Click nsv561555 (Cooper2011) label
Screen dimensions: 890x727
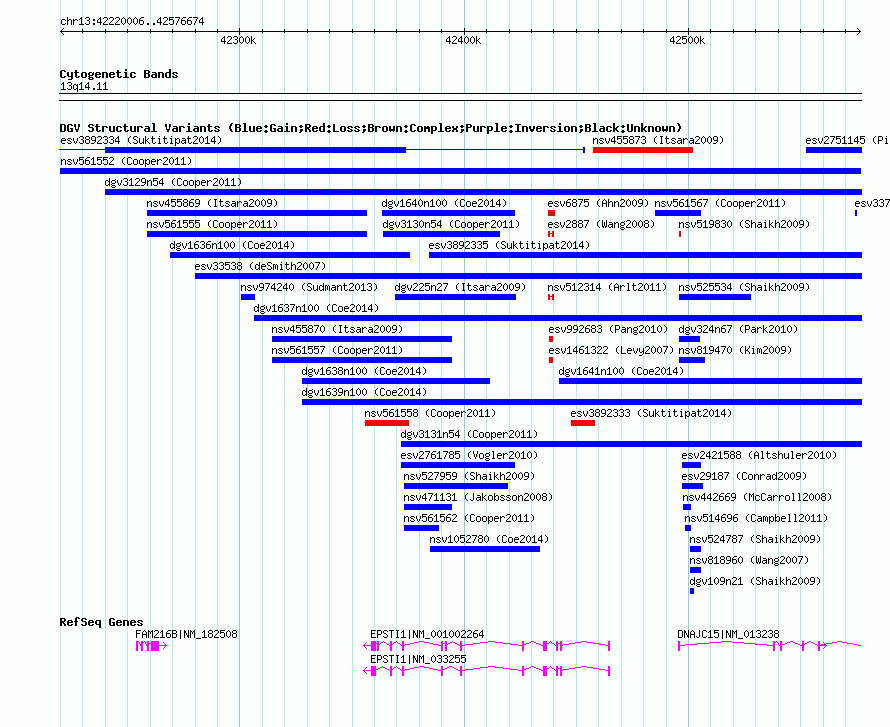pyautogui.click(x=212, y=224)
